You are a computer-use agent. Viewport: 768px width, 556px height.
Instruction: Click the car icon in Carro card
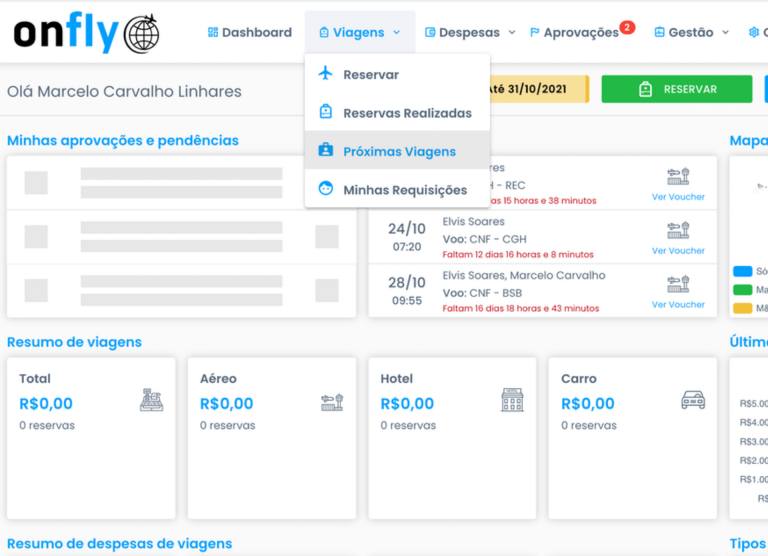692,401
